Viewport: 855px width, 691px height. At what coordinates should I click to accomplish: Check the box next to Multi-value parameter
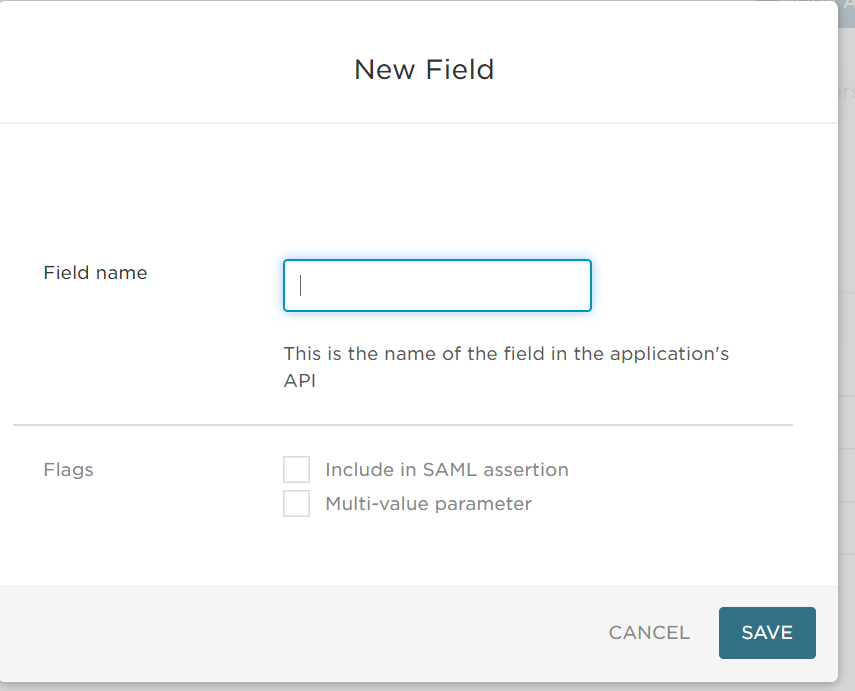point(296,504)
